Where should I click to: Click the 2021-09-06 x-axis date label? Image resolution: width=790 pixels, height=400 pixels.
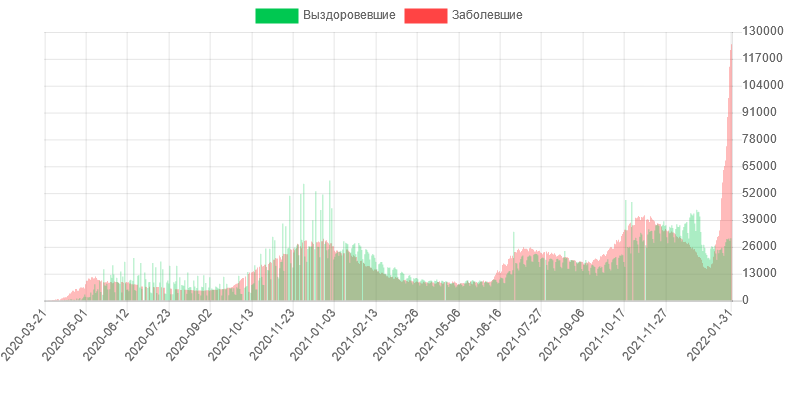[564, 335]
